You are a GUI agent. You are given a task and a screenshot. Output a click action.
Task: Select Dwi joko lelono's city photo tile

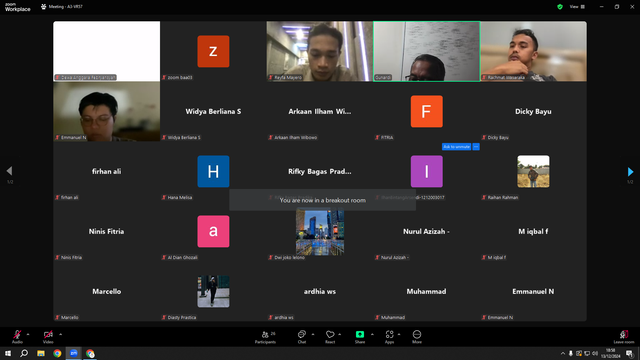320,232
